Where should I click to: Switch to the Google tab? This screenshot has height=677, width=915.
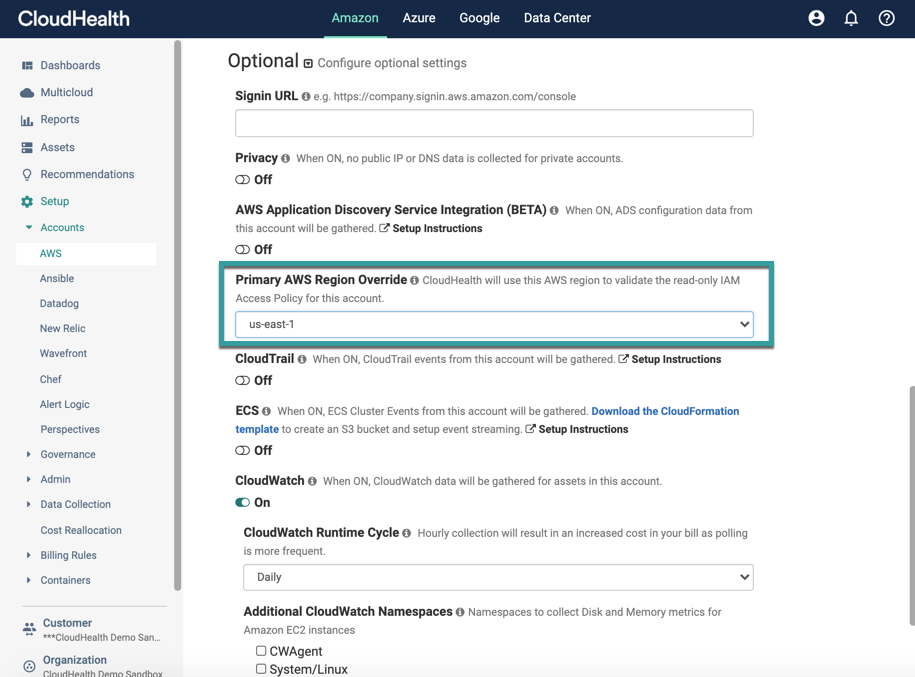tap(479, 18)
